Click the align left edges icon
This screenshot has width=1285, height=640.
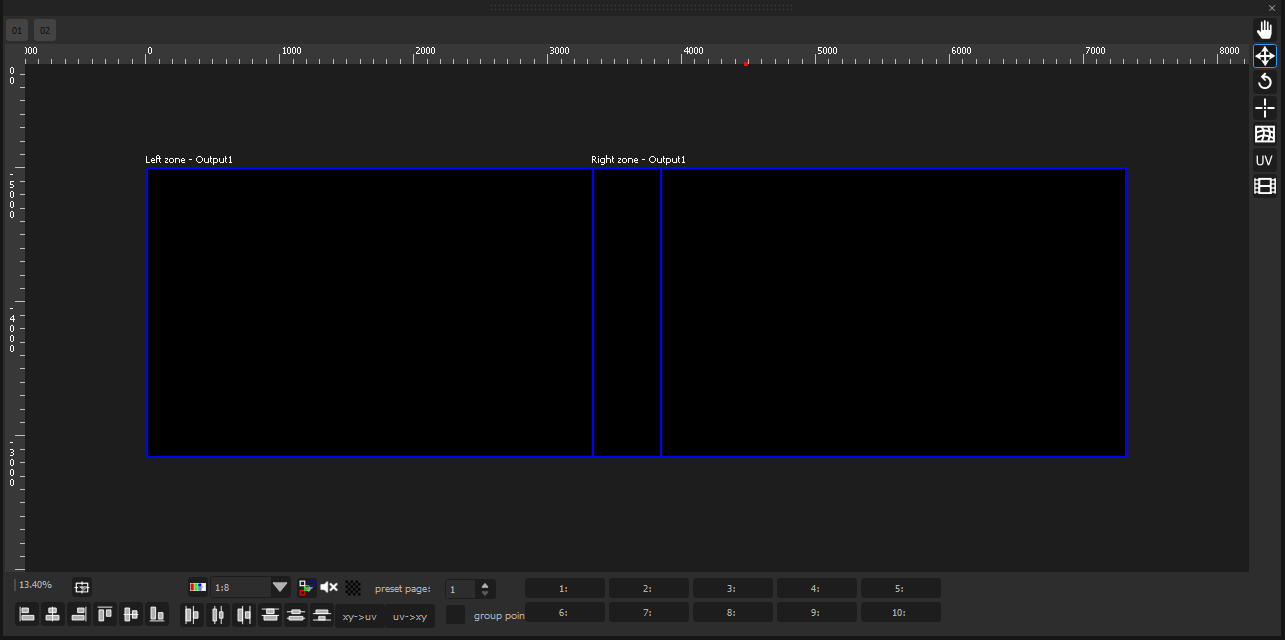[x=27, y=614]
